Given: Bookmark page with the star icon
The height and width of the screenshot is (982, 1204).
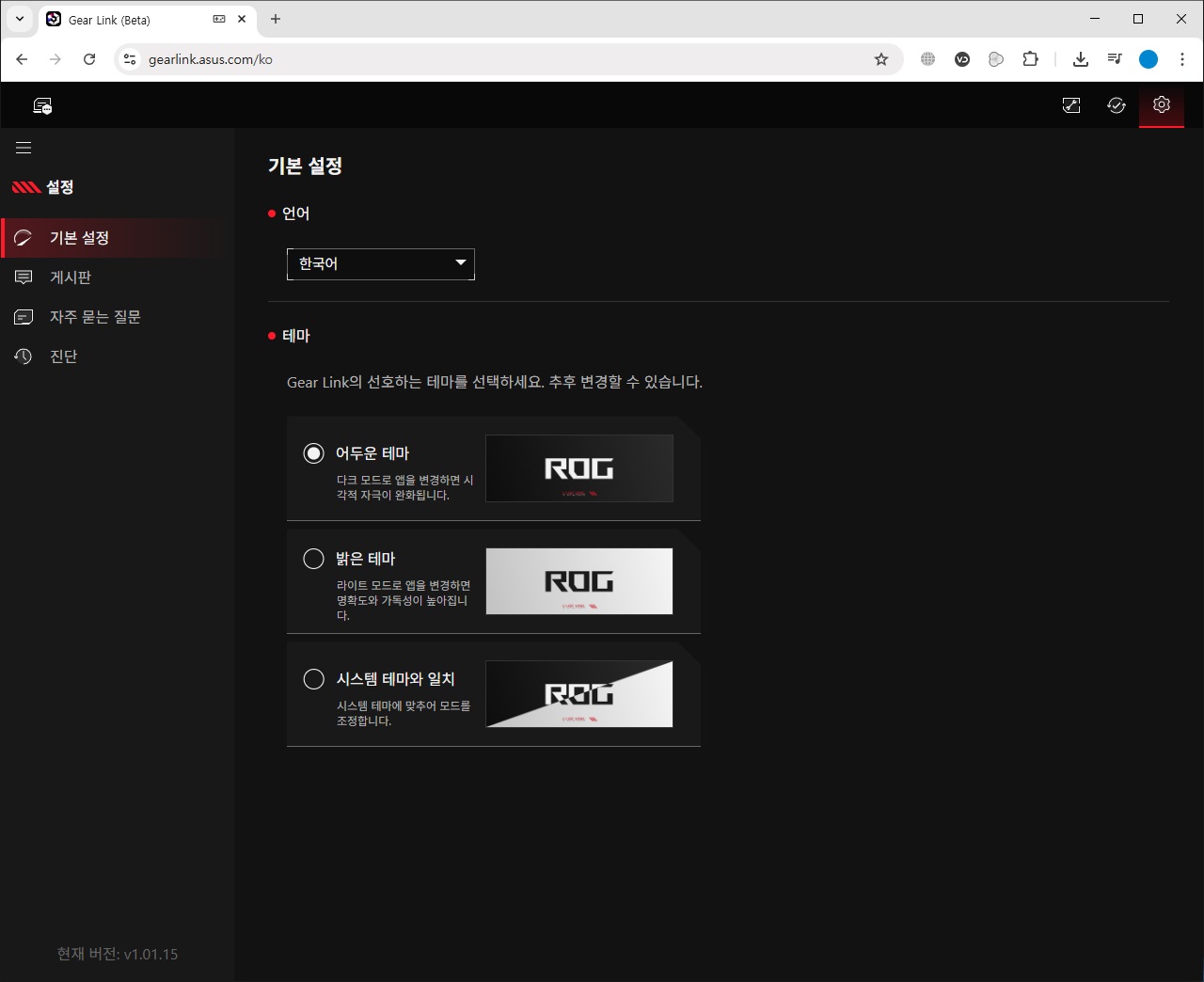Looking at the screenshot, I should click(x=881, y=59).
